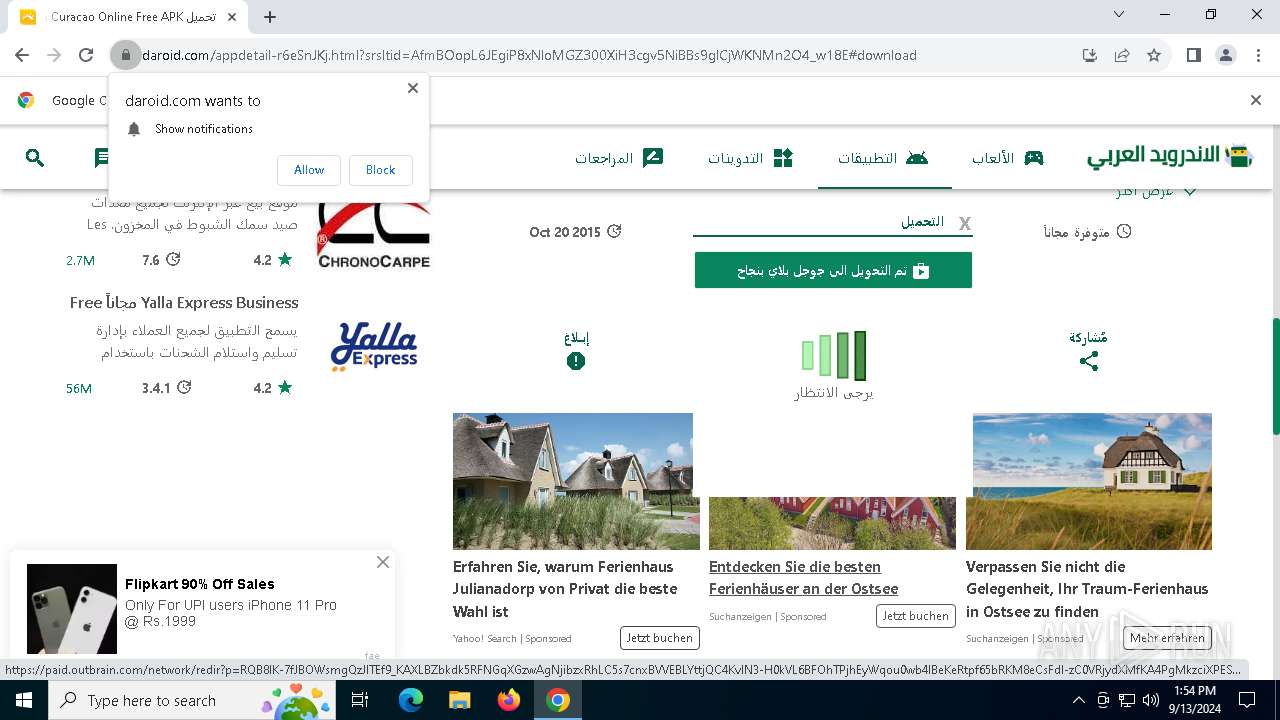
Task: Open الألعاب games tab
Action: point(1007,158)
